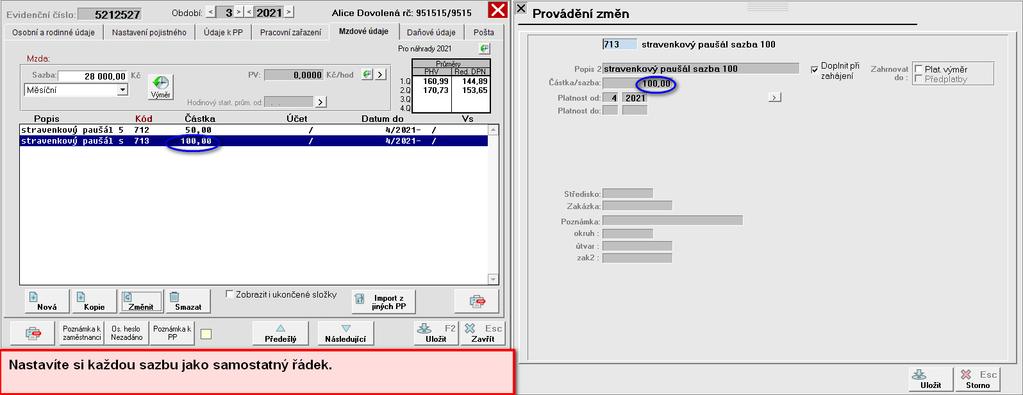Toggle Doplnit při zahájení checkbox
Viewport: 1023px width, 395px height.
[814, 69]
